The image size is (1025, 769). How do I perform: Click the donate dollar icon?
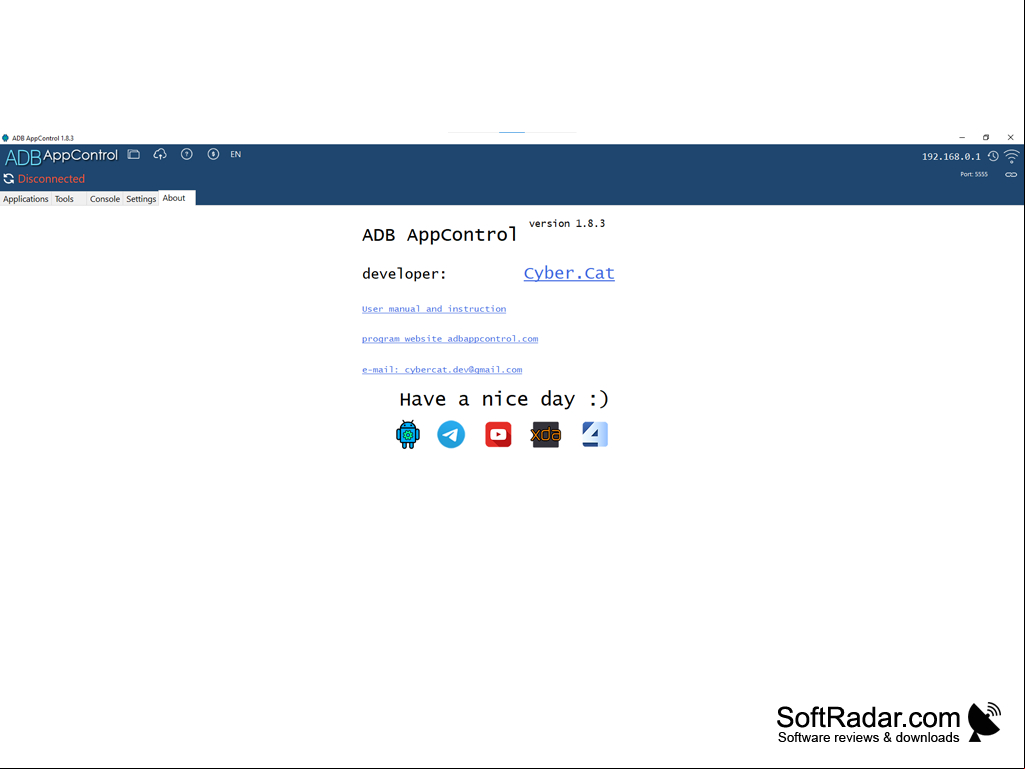click(213, 154)
